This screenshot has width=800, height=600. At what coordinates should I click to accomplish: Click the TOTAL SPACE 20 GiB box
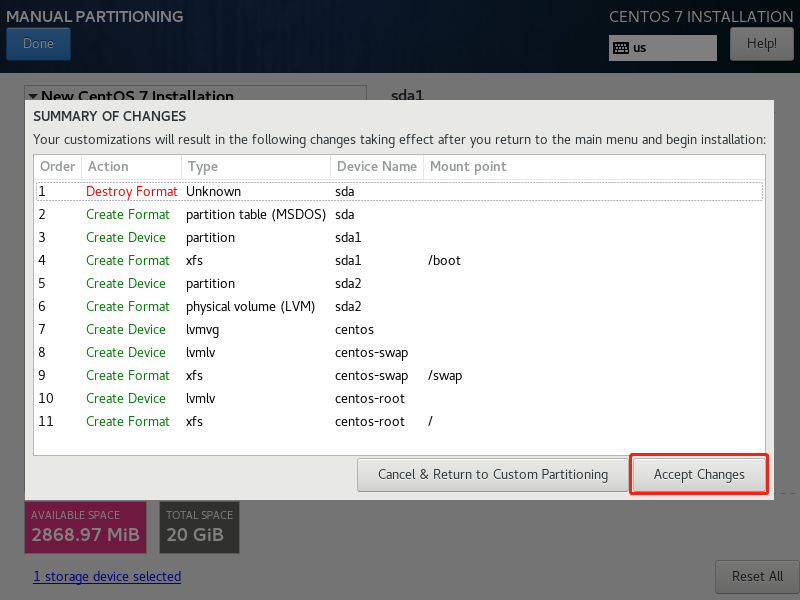point(199,528)
